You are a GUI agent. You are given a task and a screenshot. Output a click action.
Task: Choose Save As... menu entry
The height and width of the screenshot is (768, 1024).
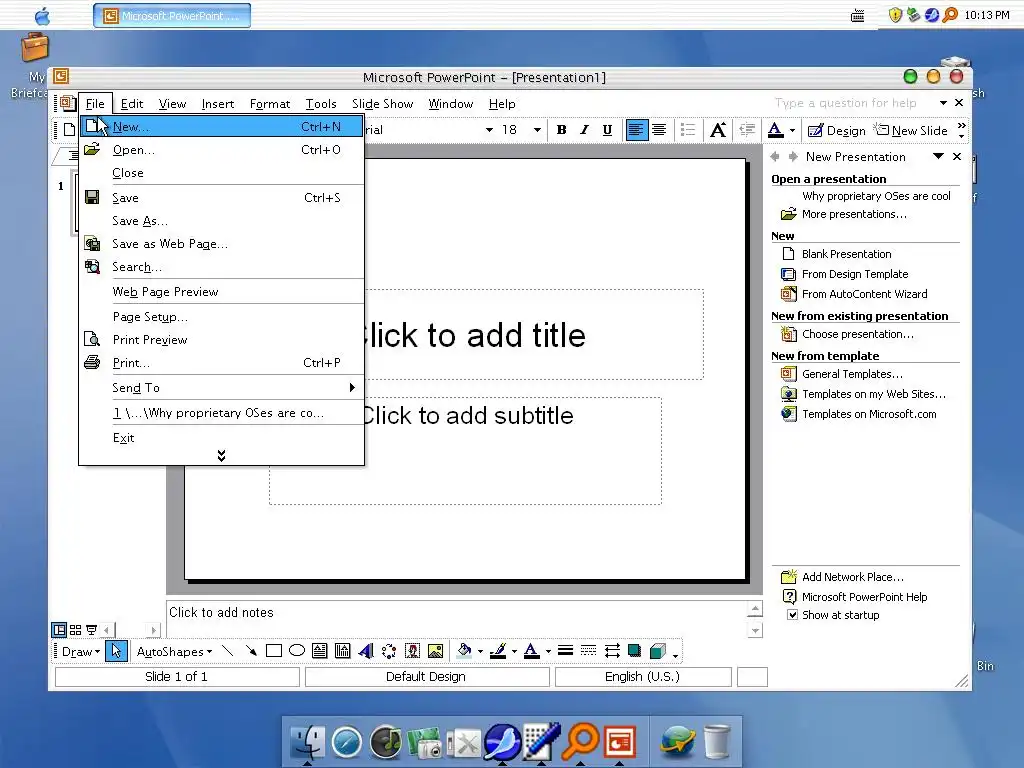pos(221,221)
